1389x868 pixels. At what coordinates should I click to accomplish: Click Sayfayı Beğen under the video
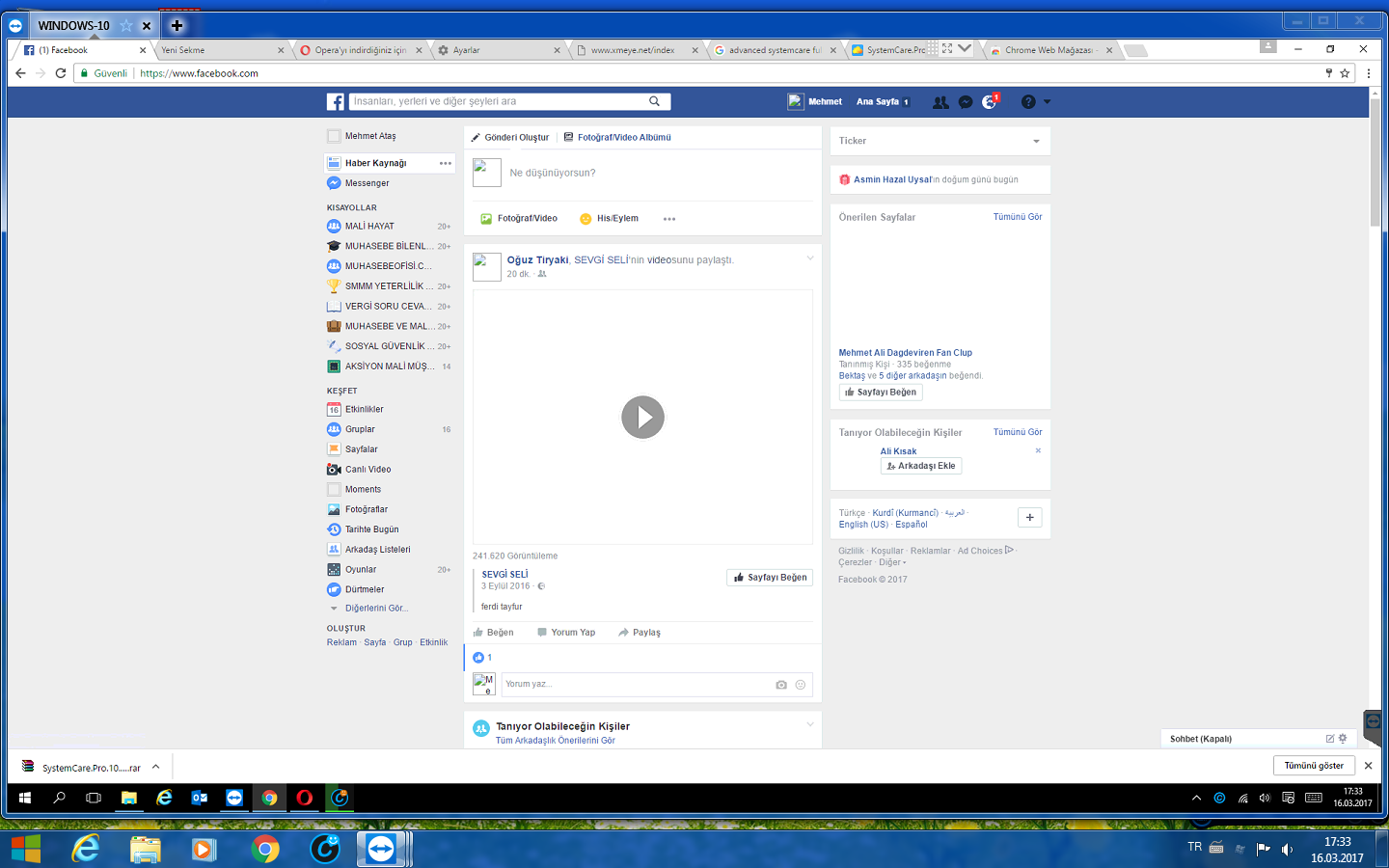770,578
